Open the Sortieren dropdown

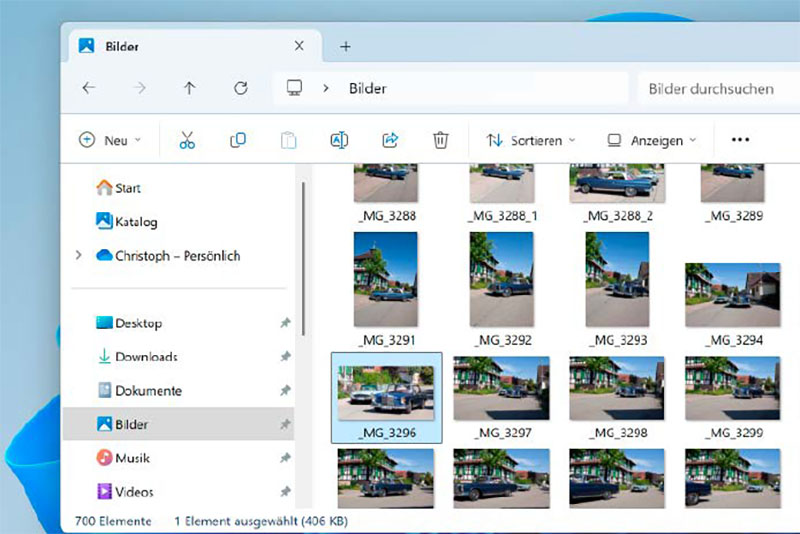click(531, 140)
